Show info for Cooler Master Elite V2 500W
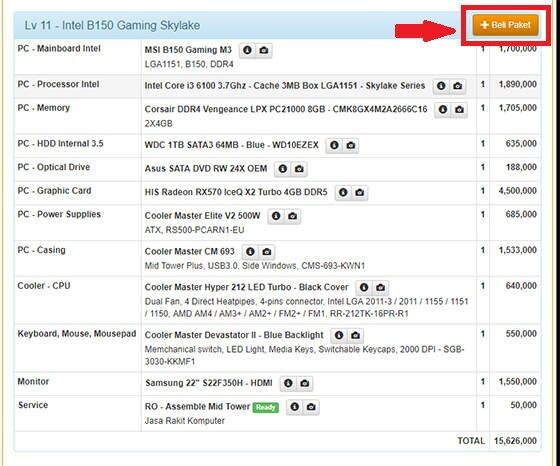 pyautogui.click(x=276, y=216)
